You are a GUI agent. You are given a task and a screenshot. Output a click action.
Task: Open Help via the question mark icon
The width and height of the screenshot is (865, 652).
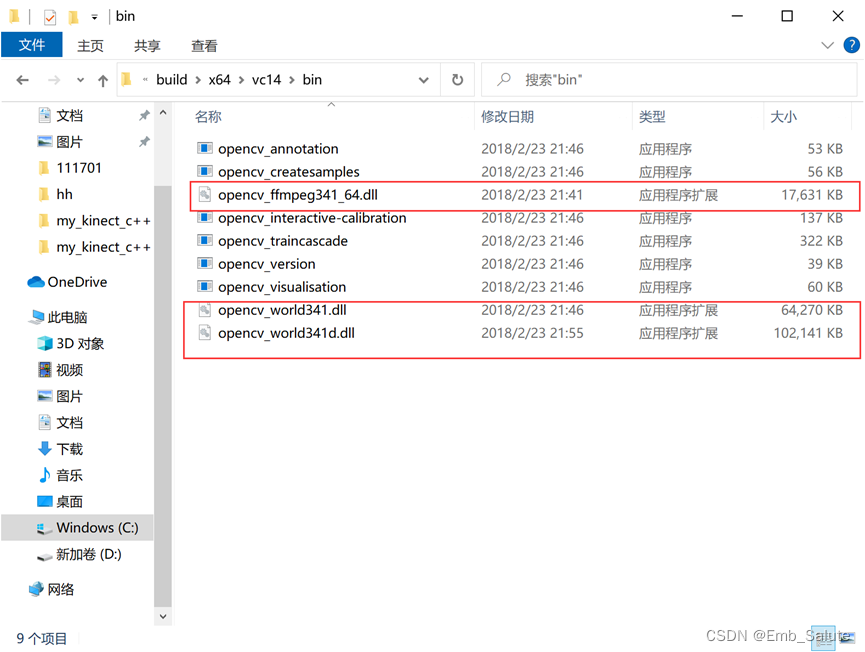click(851, 45)
